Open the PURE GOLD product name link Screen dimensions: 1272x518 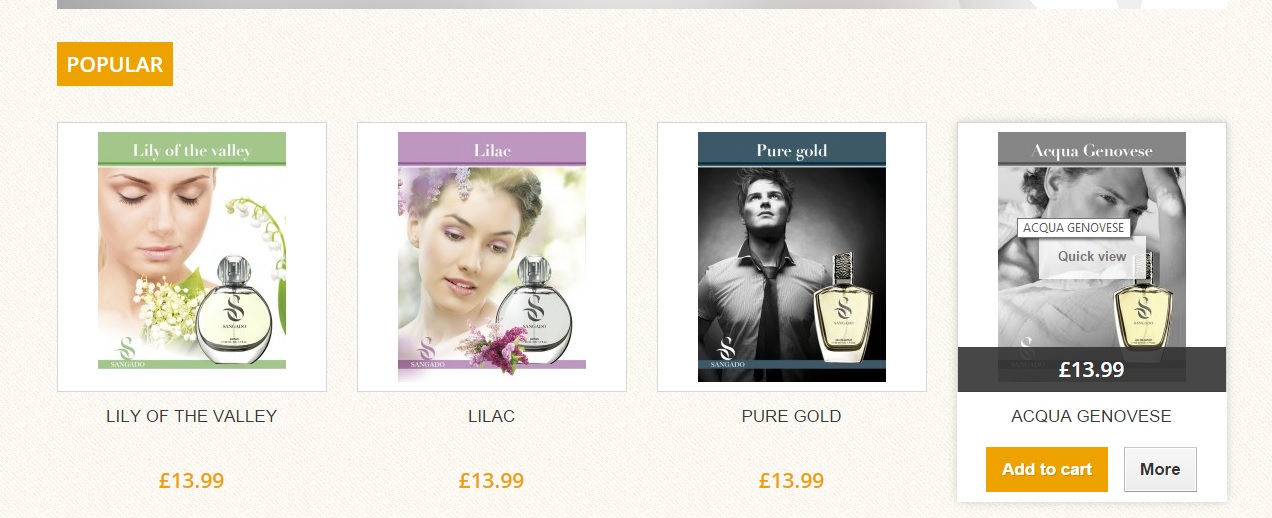click(792, 416)
